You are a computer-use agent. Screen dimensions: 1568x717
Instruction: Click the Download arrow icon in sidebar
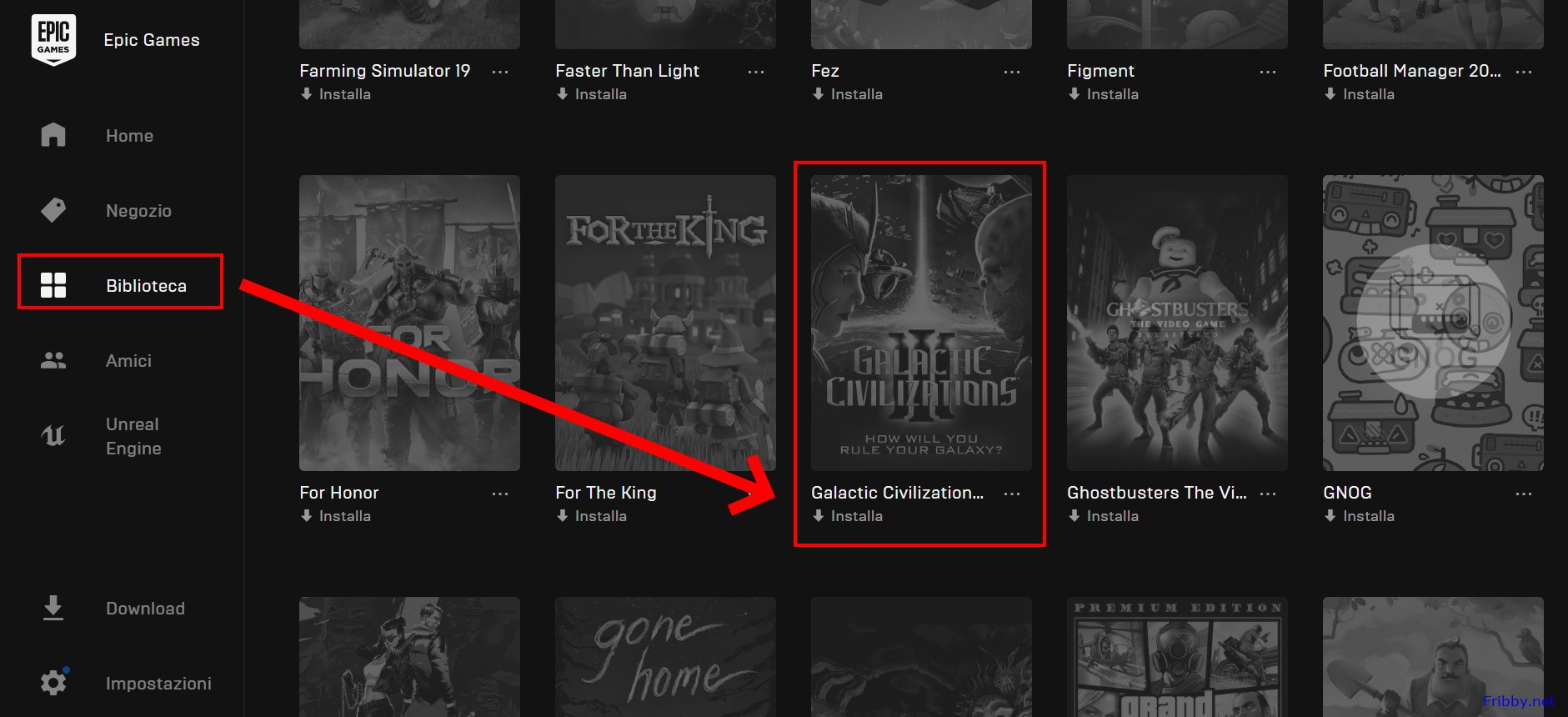(x=53, y=608)
